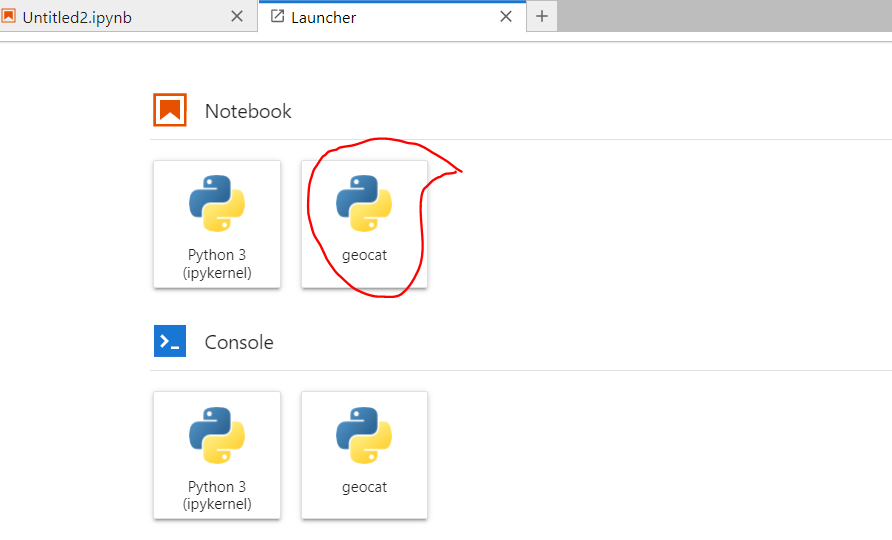
Task: Open a geocat kernel console
Action: (x=364, y=455)
